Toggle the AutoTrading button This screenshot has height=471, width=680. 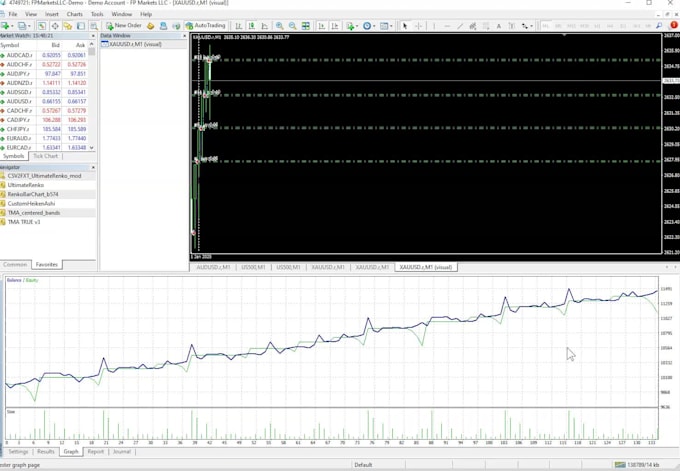[x=206, y=26]
